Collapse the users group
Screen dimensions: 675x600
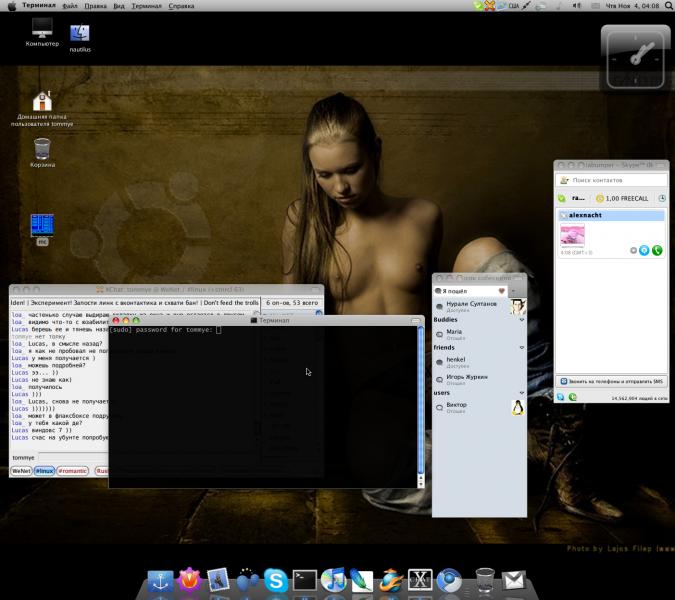[522, 393]
